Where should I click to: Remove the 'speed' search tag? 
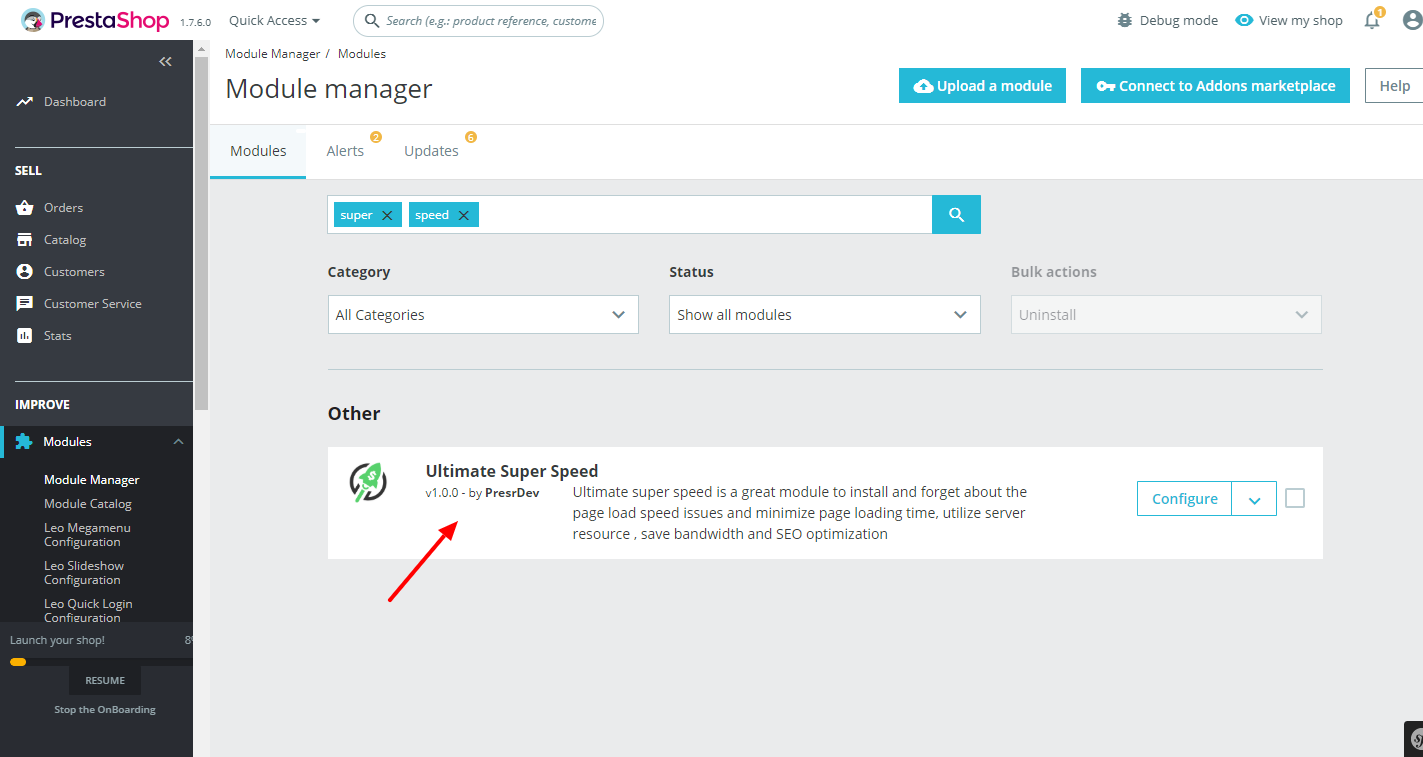tap(463, 215)
